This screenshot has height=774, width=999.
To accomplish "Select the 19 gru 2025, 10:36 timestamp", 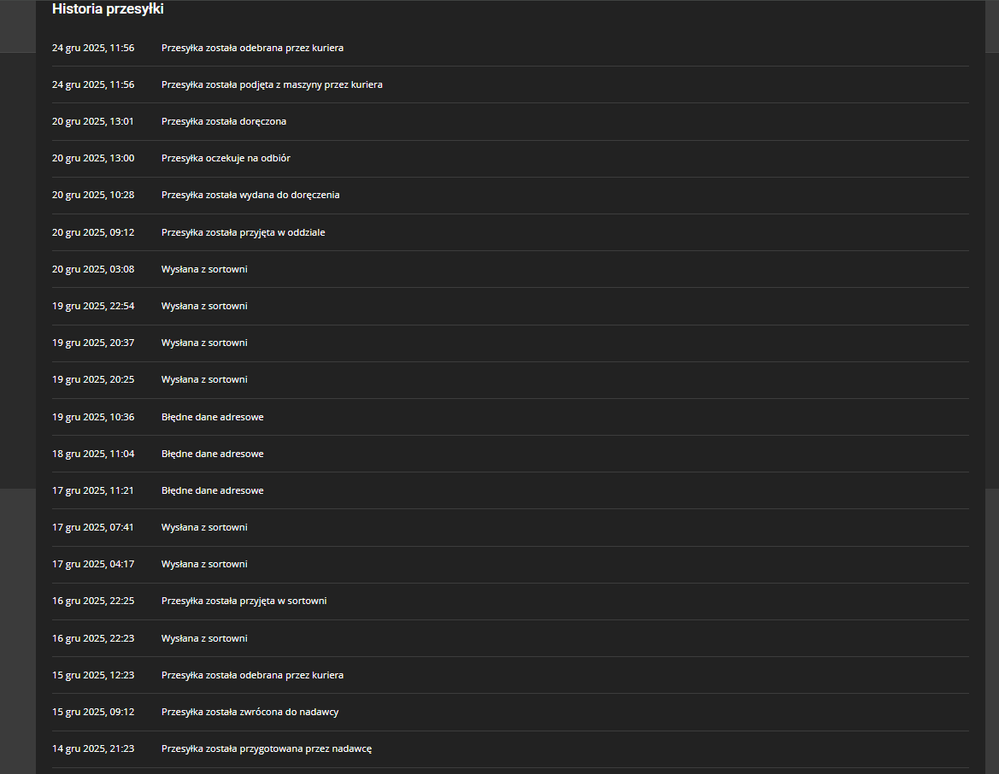I will [93, 417].
